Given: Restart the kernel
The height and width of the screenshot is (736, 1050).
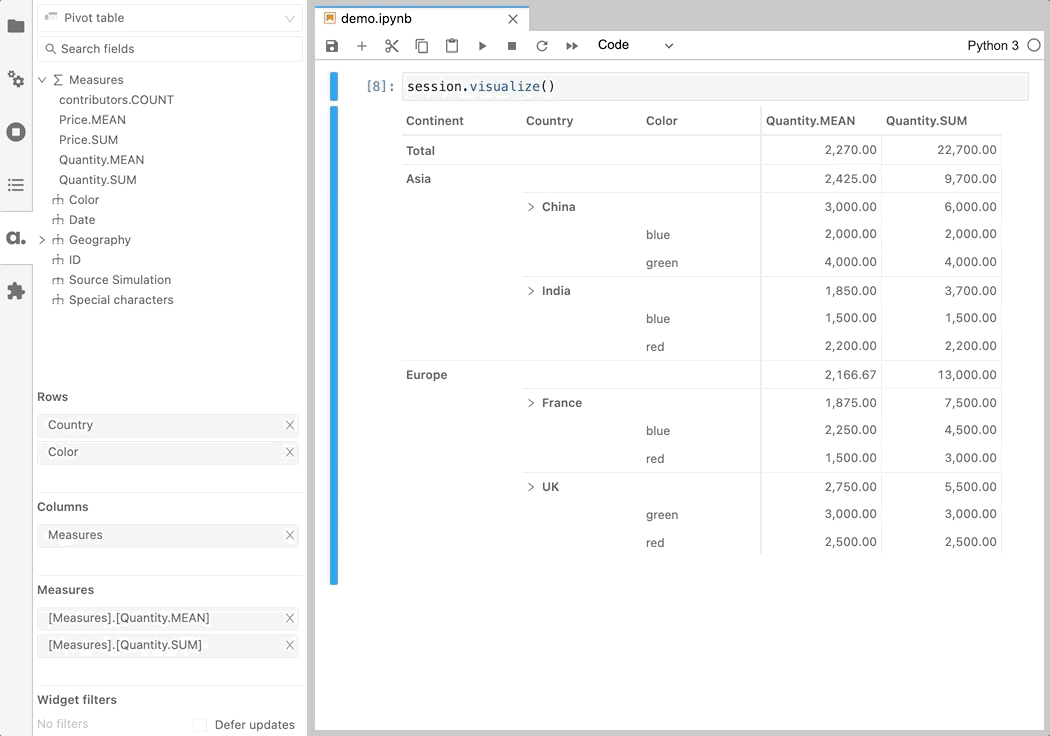Looking at the screenshot, I should 542,46.
